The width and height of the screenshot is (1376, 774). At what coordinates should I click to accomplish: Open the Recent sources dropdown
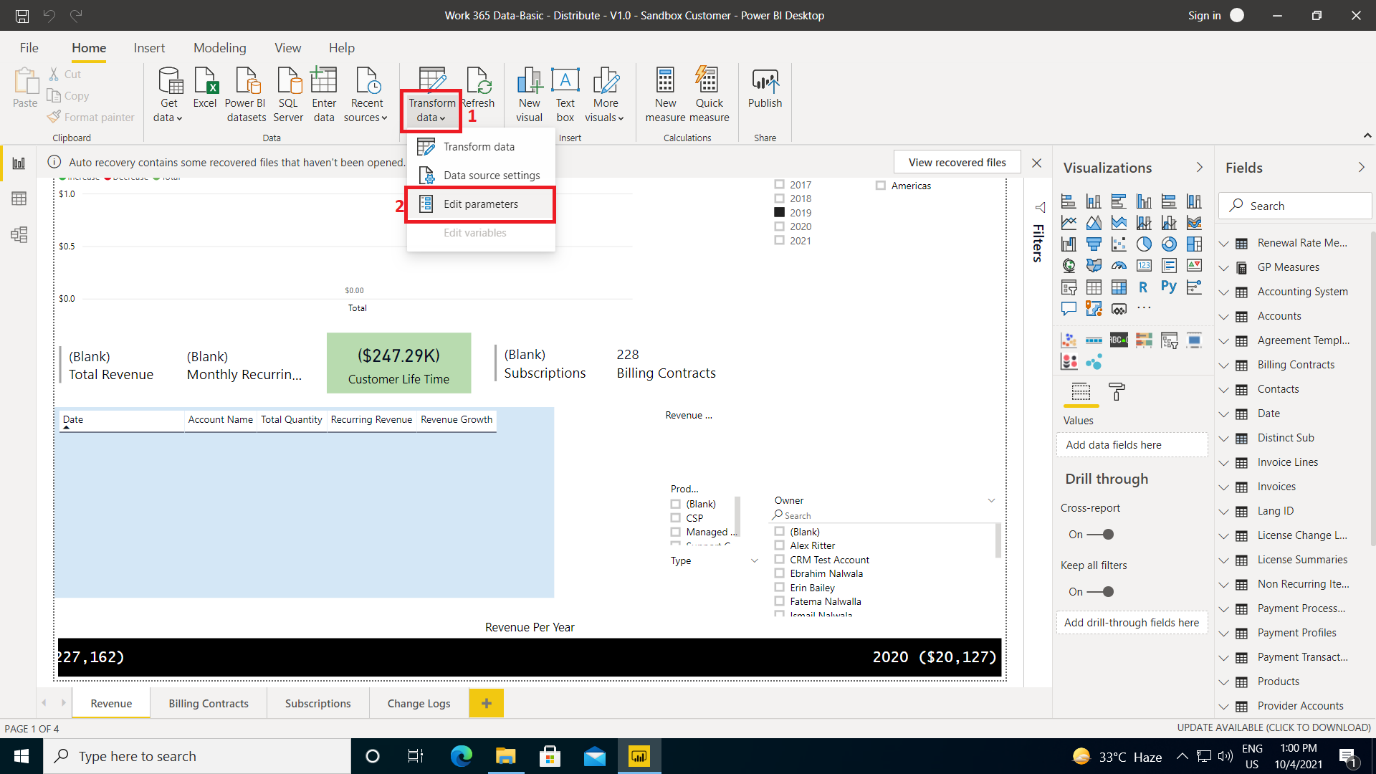[366, 95]
